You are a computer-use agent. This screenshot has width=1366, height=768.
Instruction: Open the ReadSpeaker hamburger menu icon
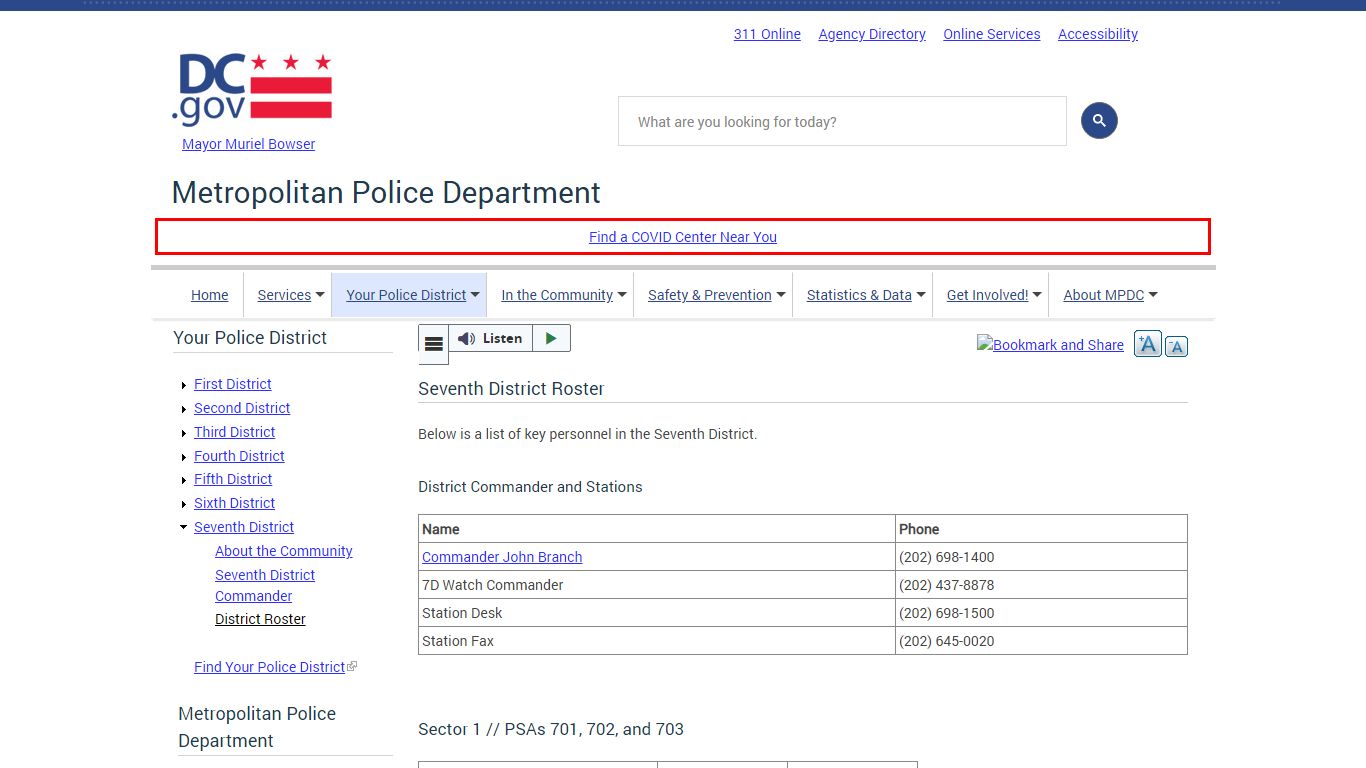coord(433,344)
